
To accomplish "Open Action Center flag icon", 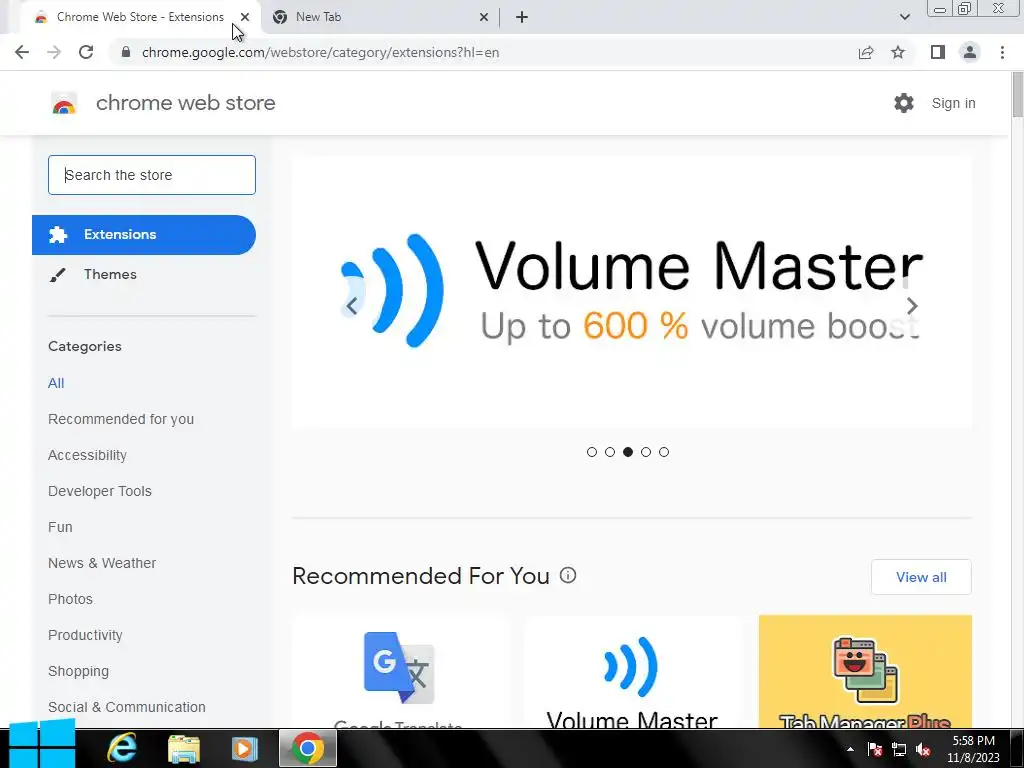I will (875, 749).
